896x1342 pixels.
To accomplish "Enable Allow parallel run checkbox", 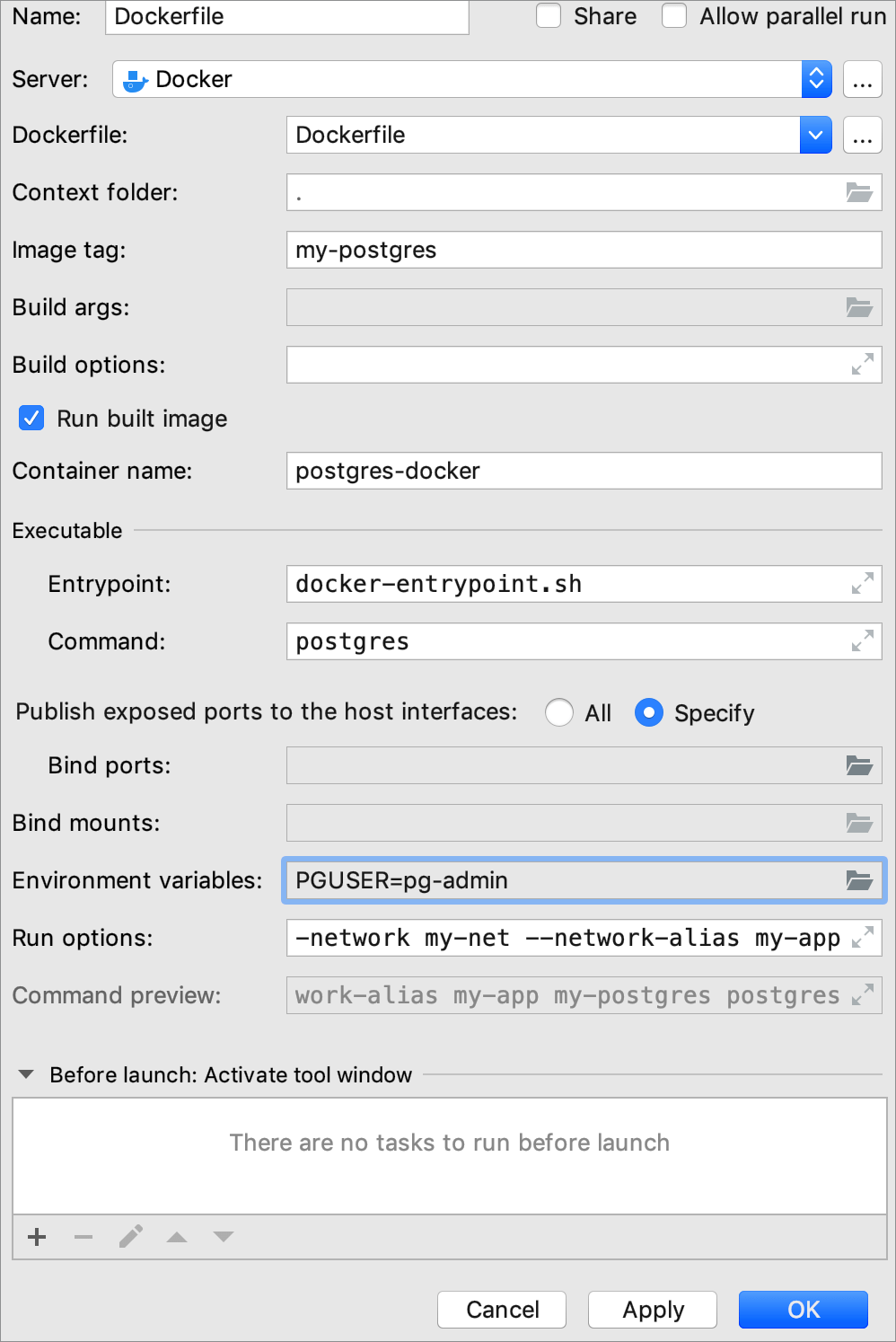I will click(x=674, y=16).
